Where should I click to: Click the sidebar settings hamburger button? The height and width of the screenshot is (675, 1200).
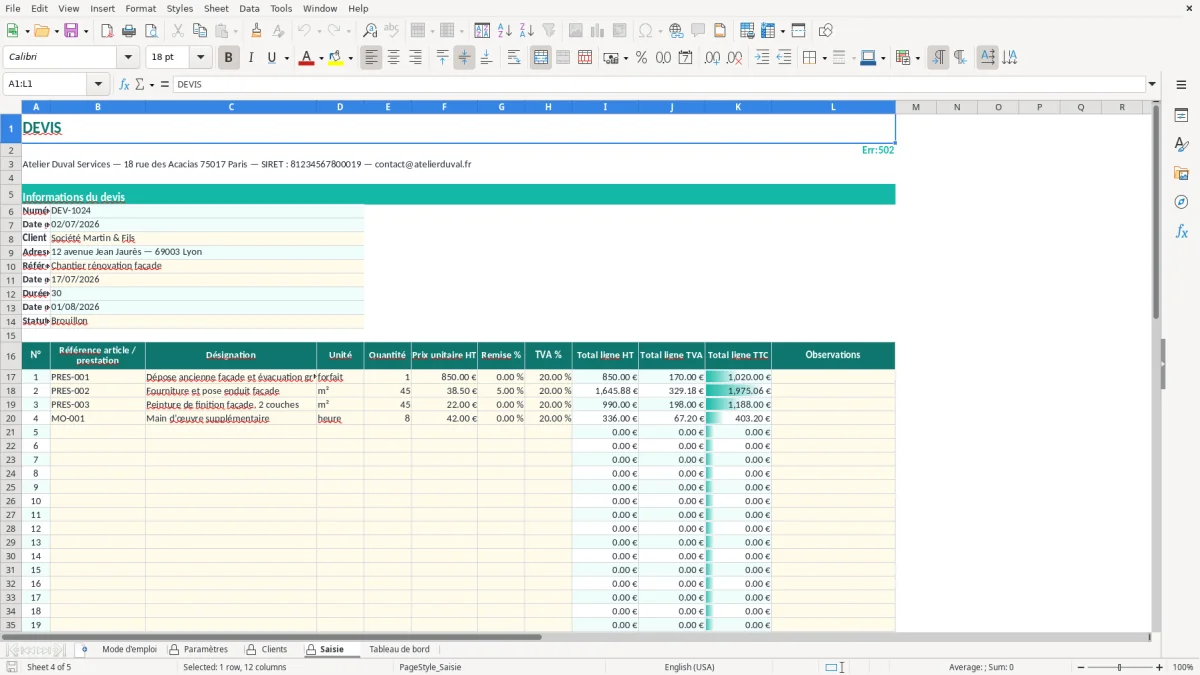pos(1181,85)
